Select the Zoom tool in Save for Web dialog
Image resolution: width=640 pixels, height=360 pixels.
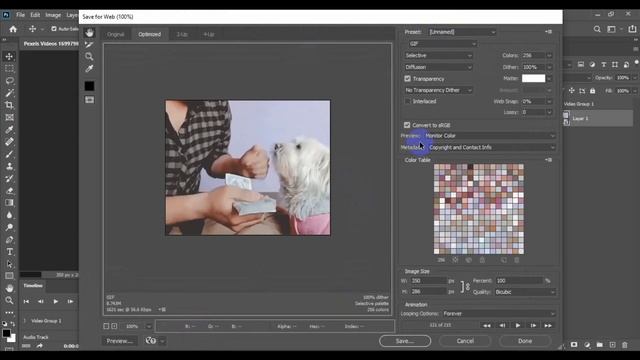coord(89,56)
